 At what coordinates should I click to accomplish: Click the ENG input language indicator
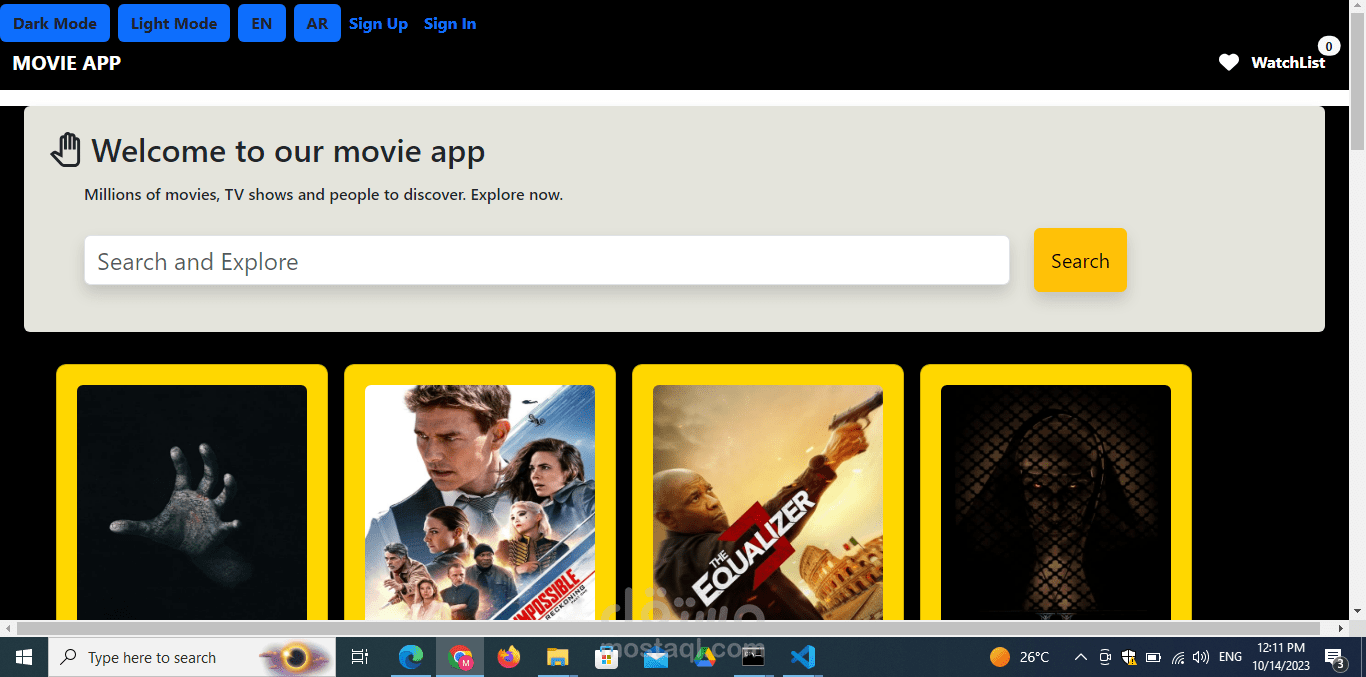[1231, 657]
